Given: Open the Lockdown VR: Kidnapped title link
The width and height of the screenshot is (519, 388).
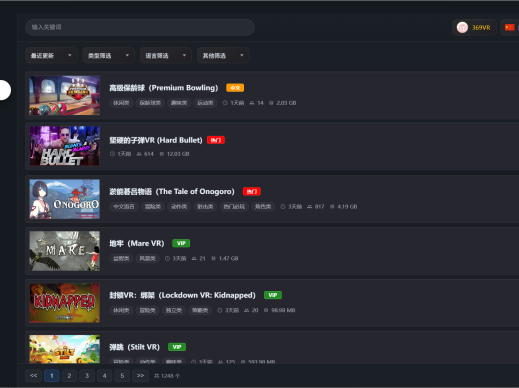Looking at the screenshot, I should [182, 295].
